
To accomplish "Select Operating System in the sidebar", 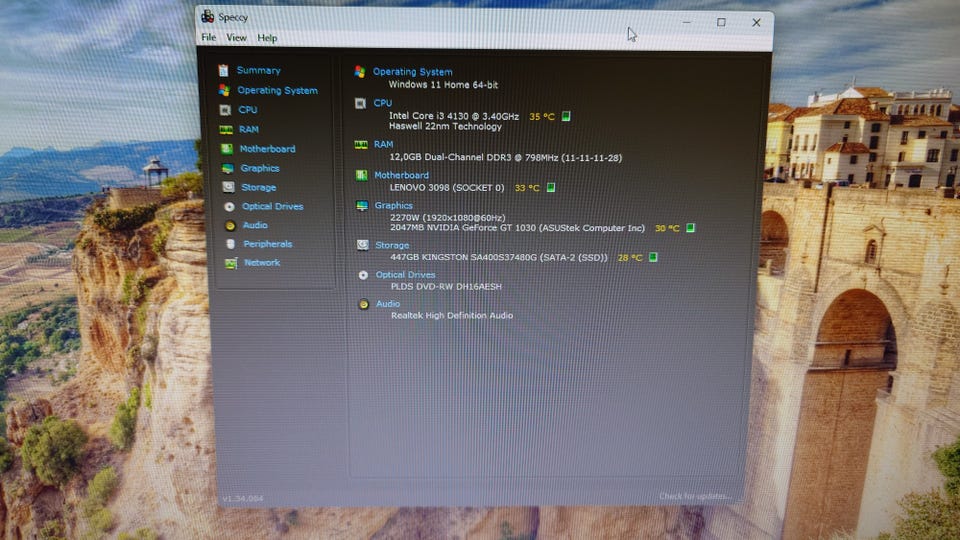I will [277, 91].
